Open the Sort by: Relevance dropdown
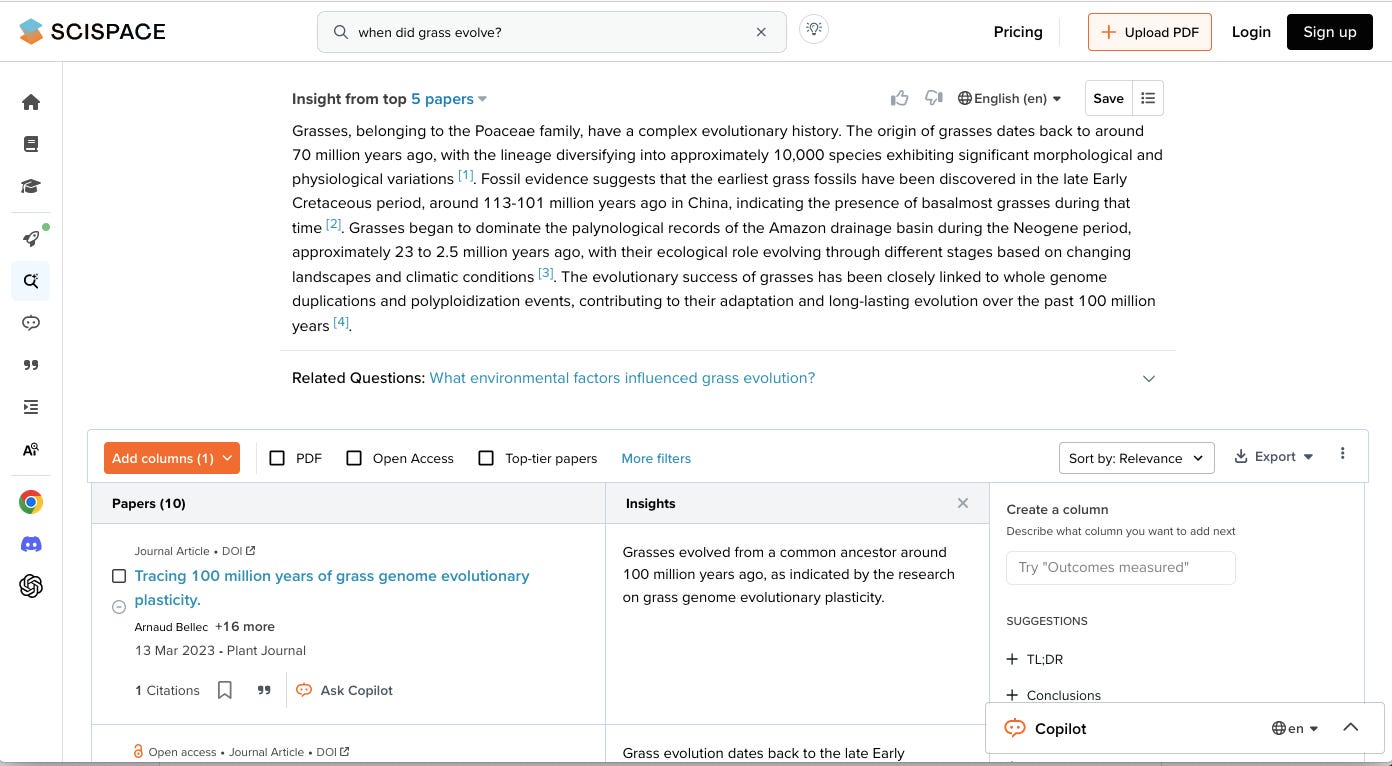The height and width of the screenshot is (766, 1392). pyautogui.click(x=1137, y=458)
